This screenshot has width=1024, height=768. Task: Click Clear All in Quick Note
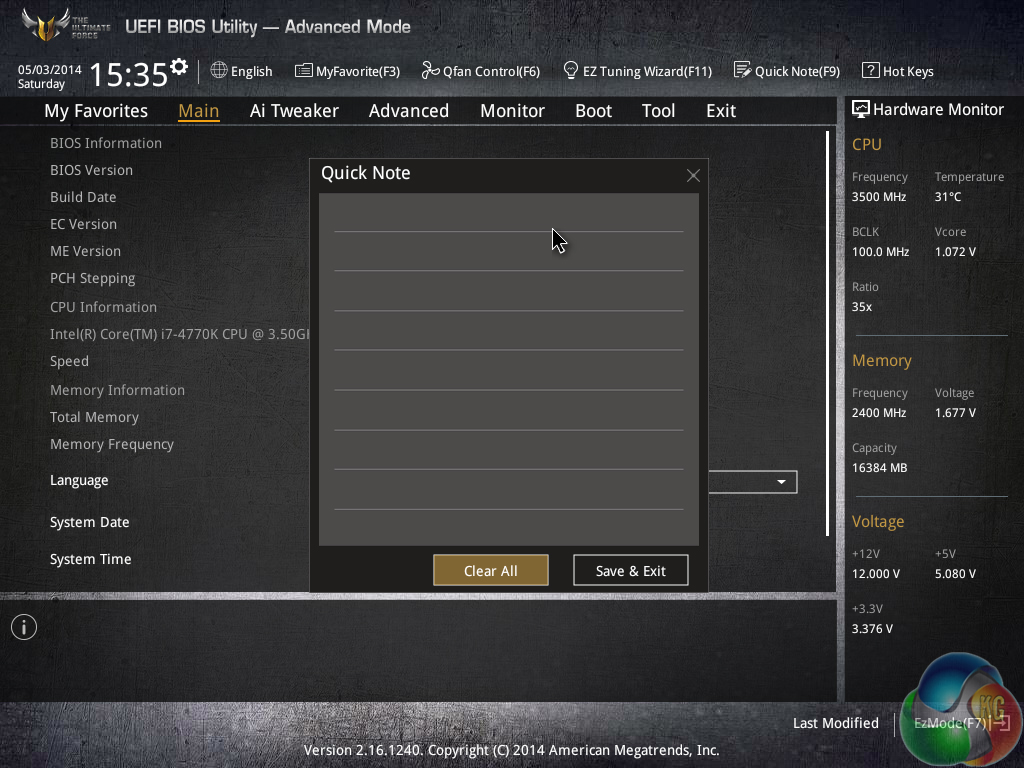[490, 570]
